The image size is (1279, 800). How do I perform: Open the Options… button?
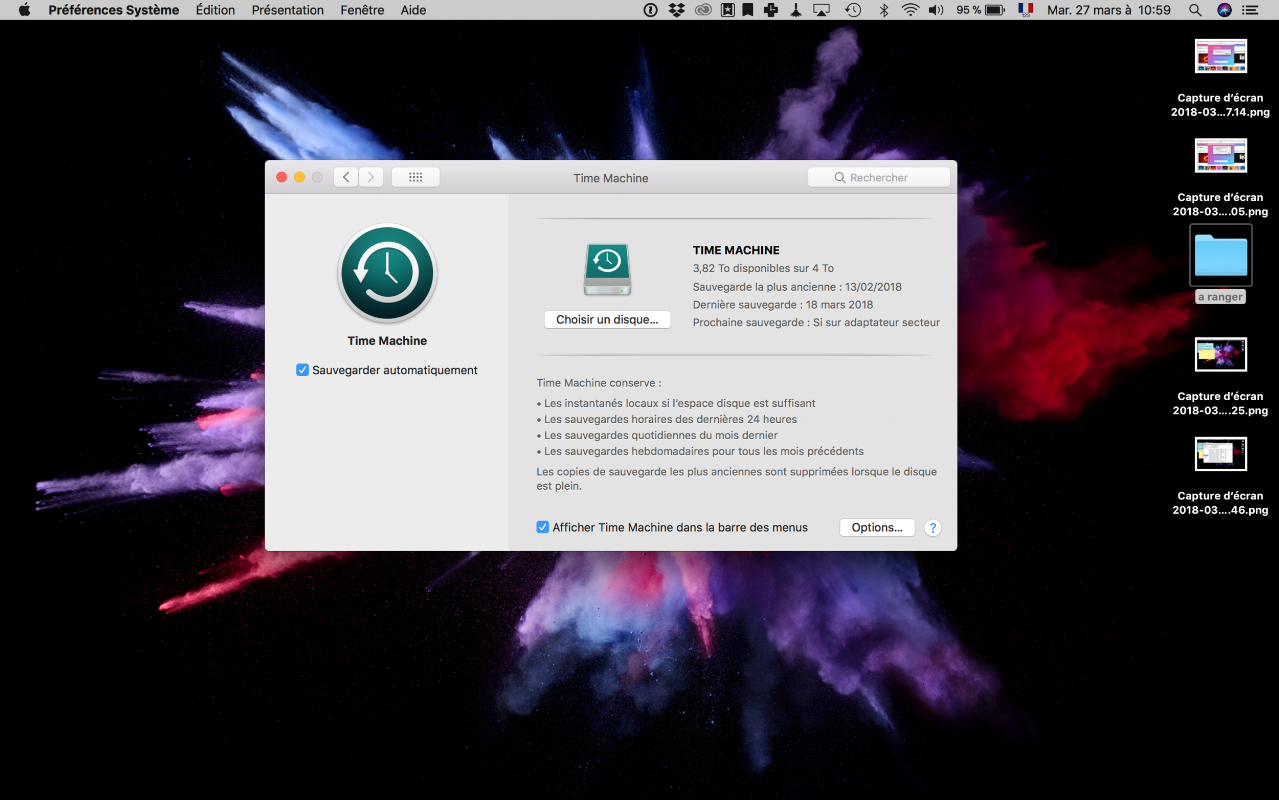coord(877,527)
